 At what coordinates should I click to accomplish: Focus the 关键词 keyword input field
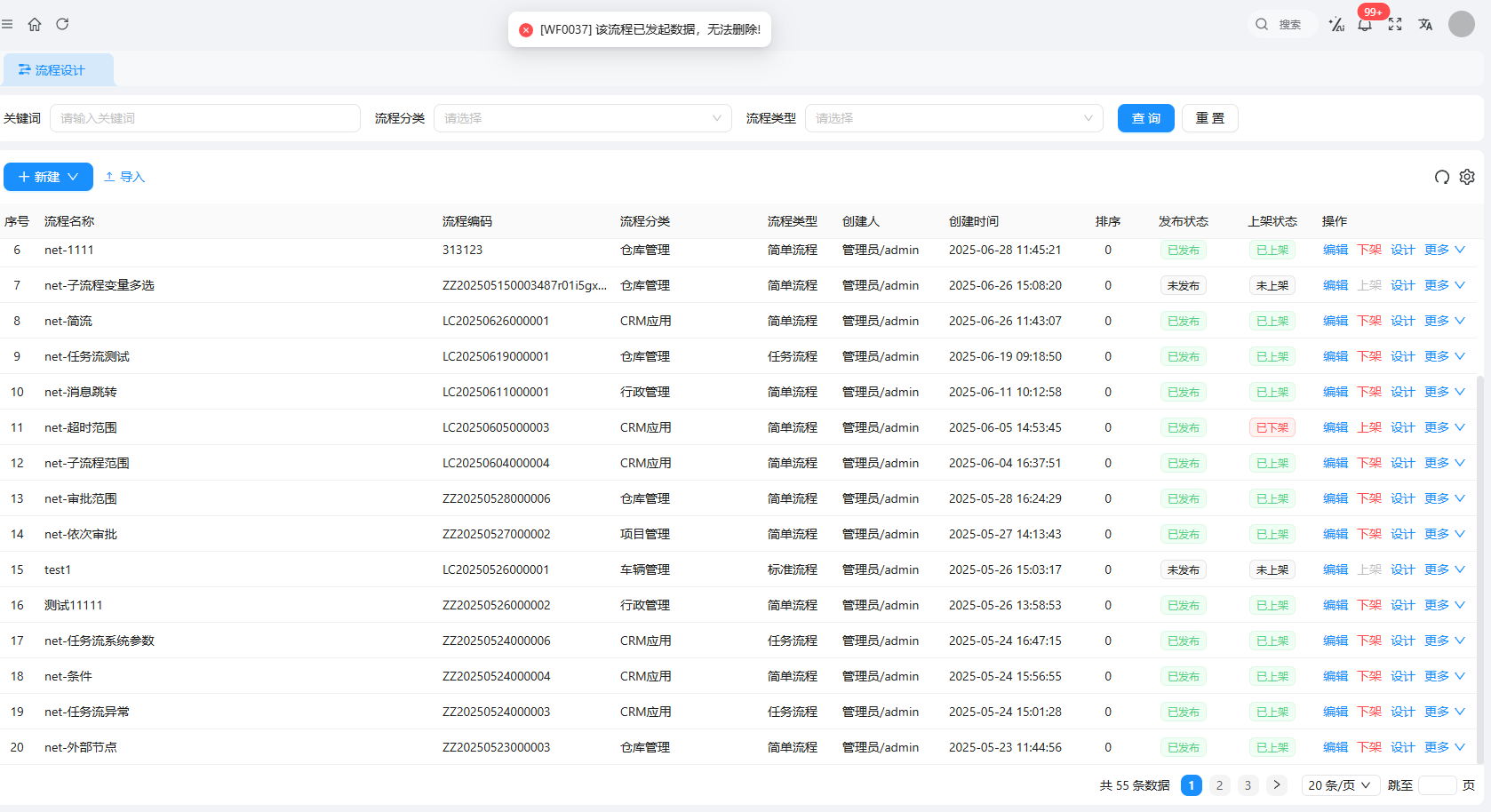click(205, 118)
